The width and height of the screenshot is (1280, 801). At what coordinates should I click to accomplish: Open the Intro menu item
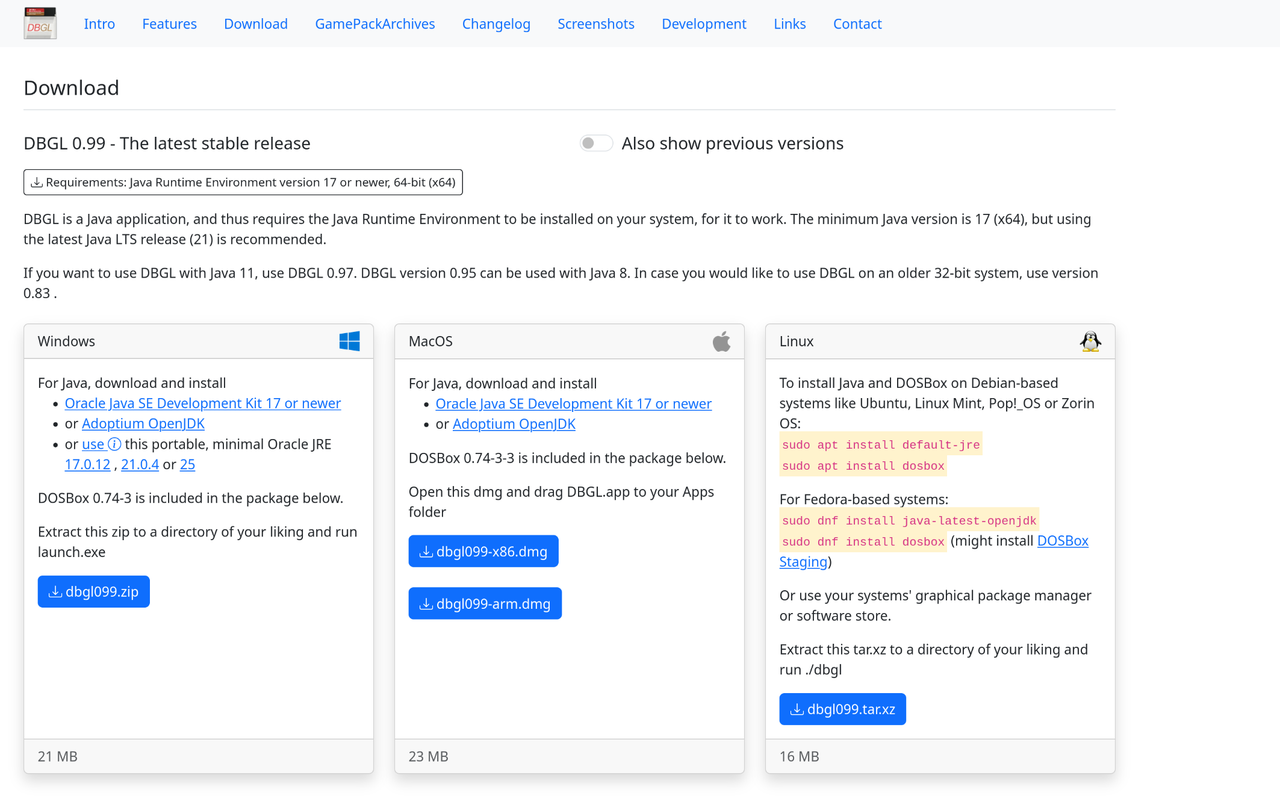coord(99,24)
